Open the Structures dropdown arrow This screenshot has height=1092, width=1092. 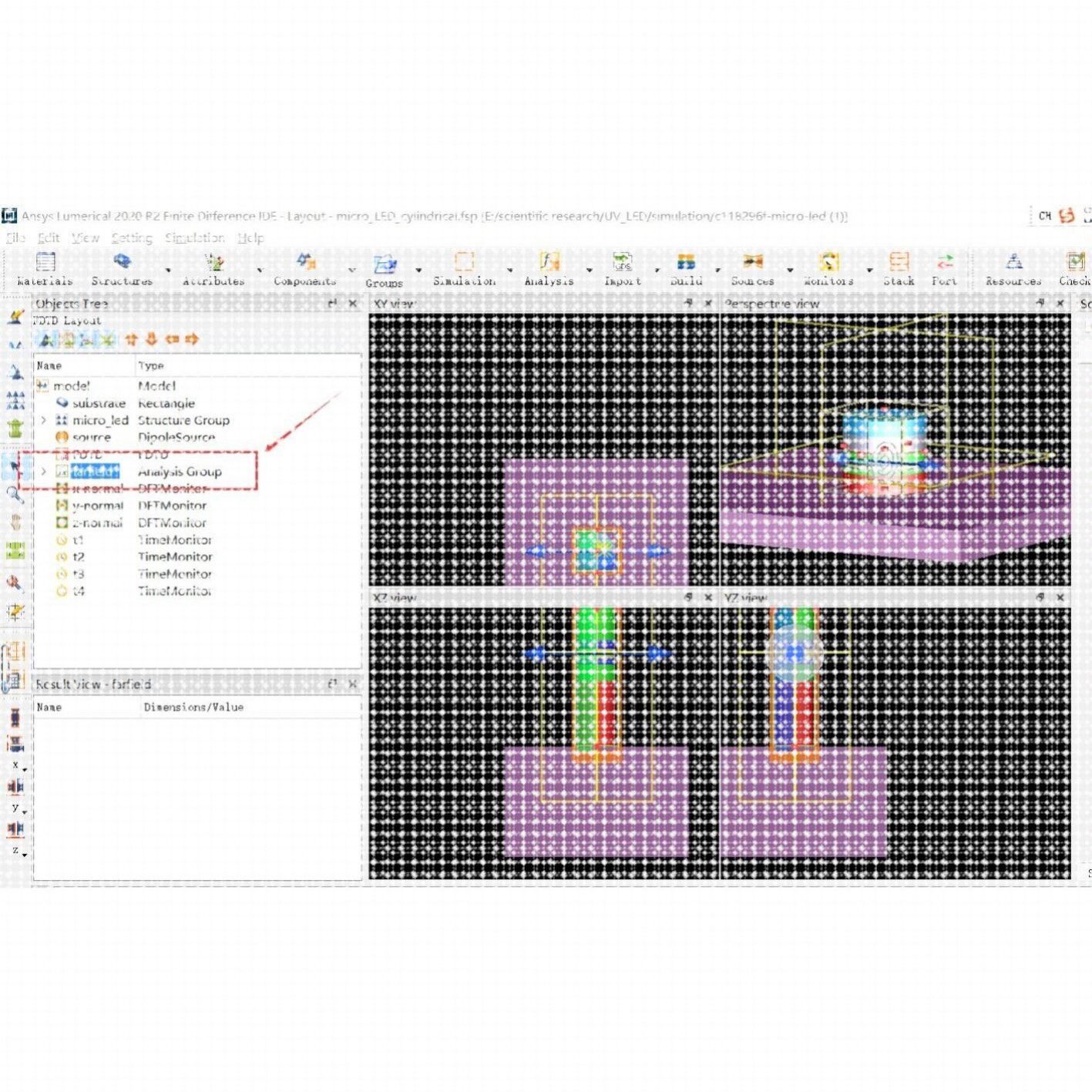click(166, 271)
